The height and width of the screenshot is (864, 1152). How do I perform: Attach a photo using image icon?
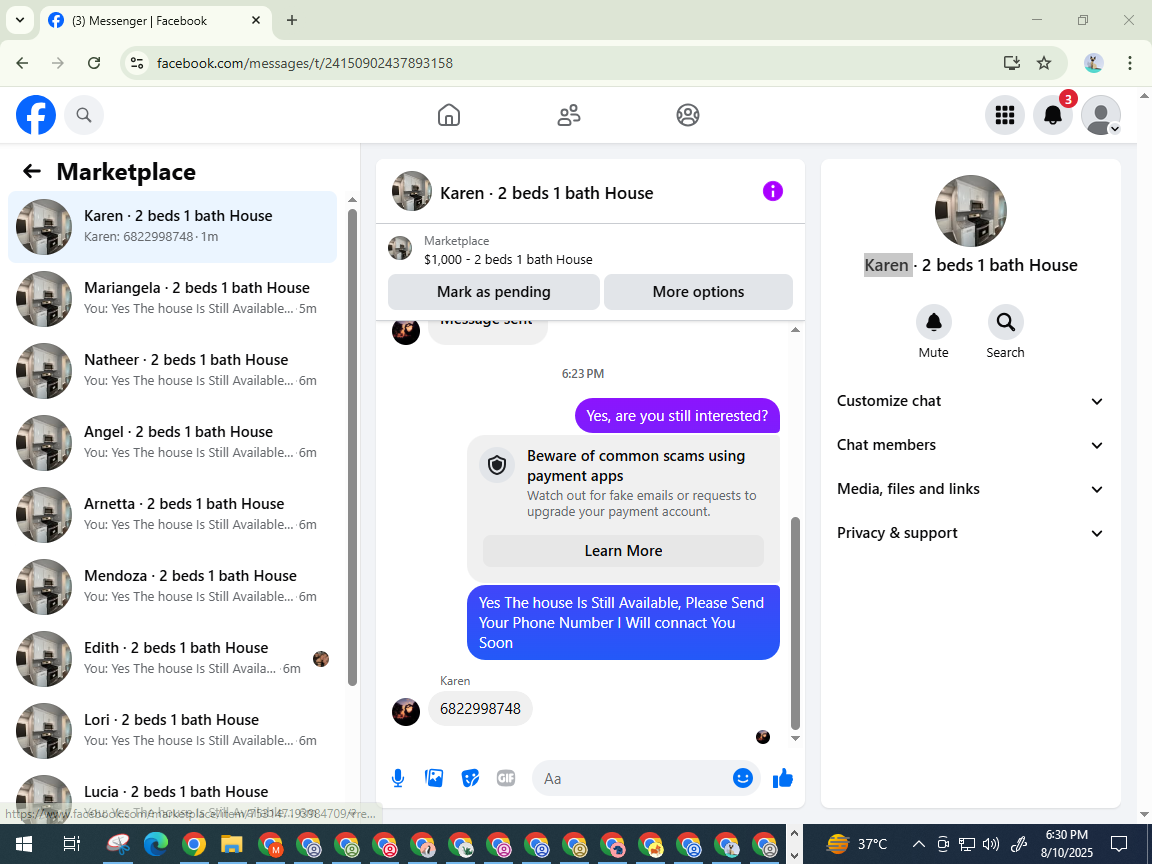point(433,778)
